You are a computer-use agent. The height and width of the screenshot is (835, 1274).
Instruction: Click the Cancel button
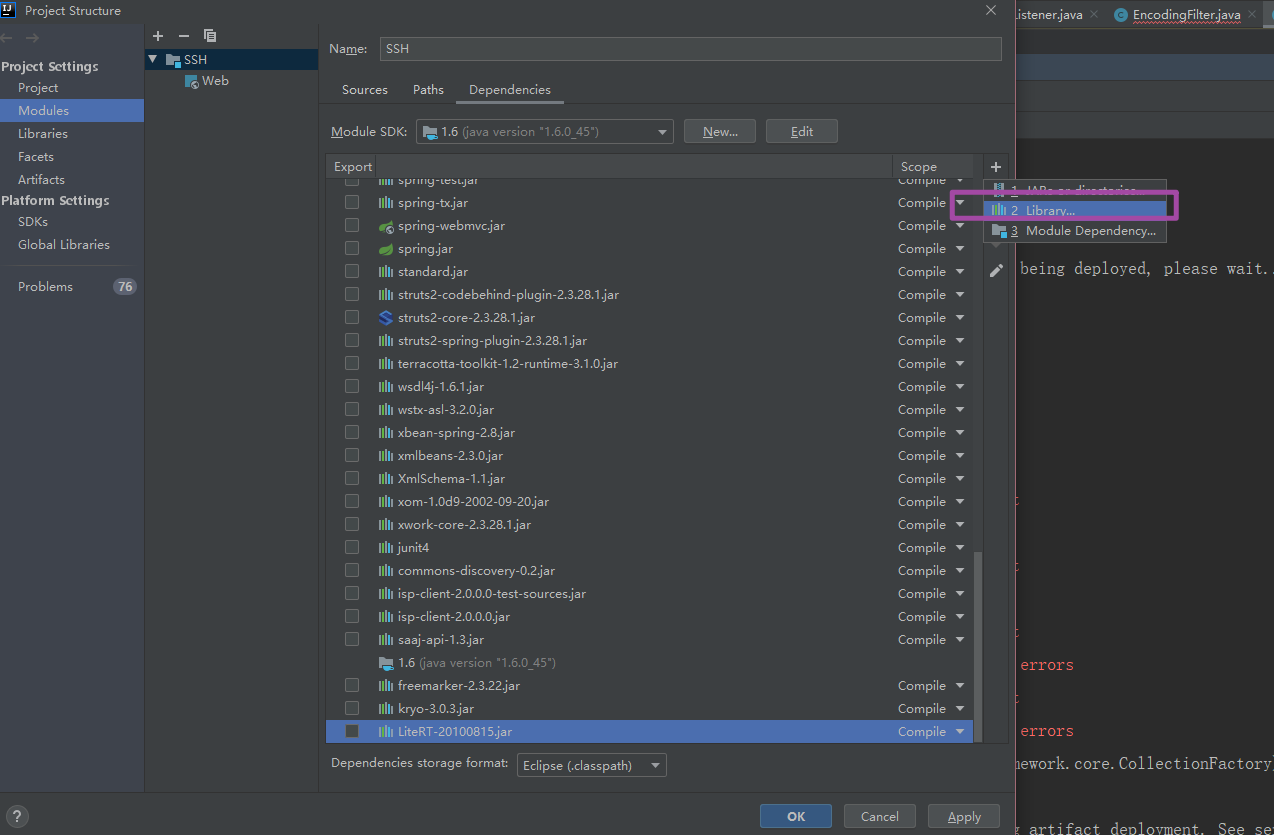click(880, 817)
